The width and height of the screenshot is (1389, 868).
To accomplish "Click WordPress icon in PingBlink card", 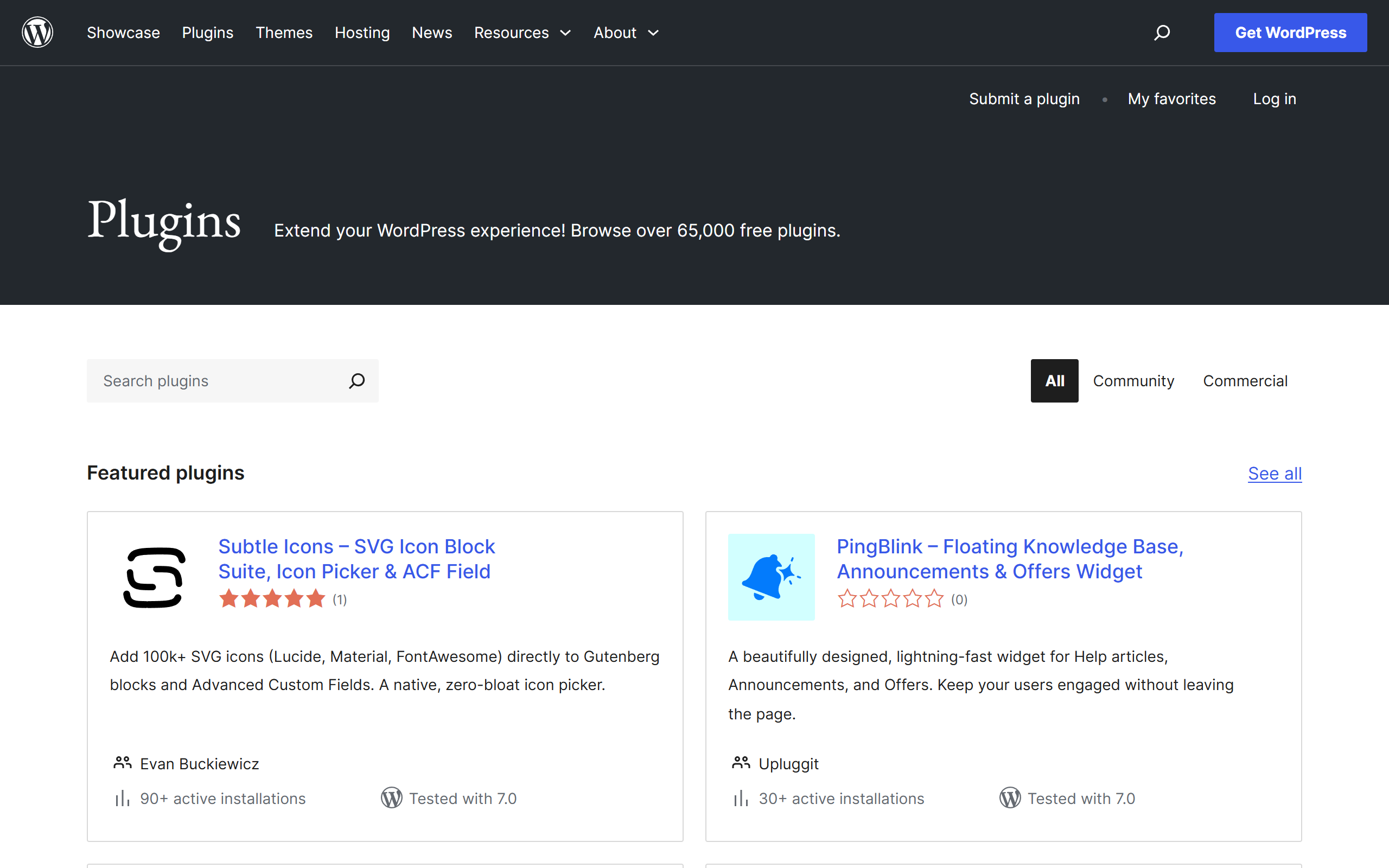I will click(1010, 798).
